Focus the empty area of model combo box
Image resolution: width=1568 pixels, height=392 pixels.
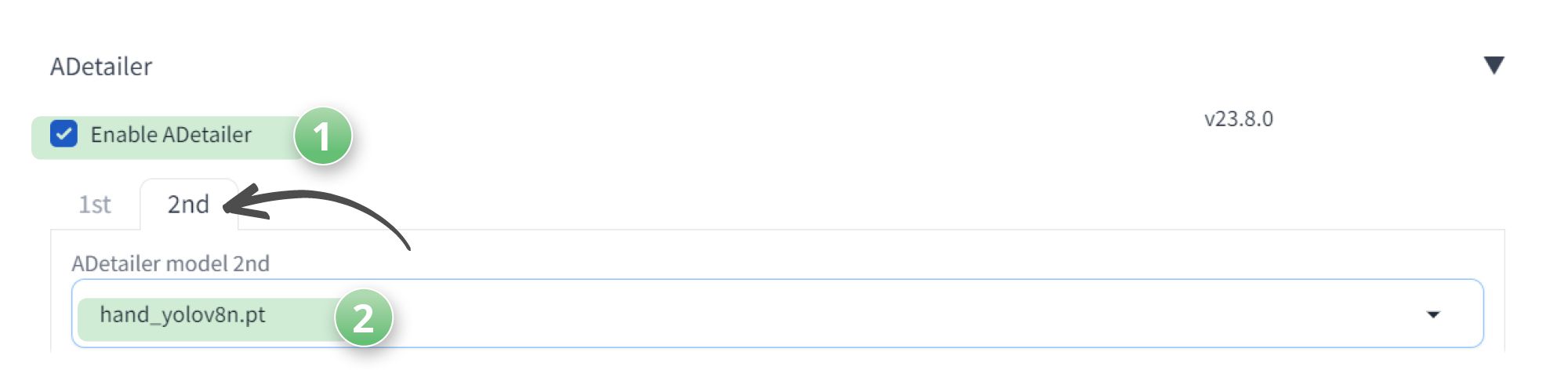(x=902, y=314)
